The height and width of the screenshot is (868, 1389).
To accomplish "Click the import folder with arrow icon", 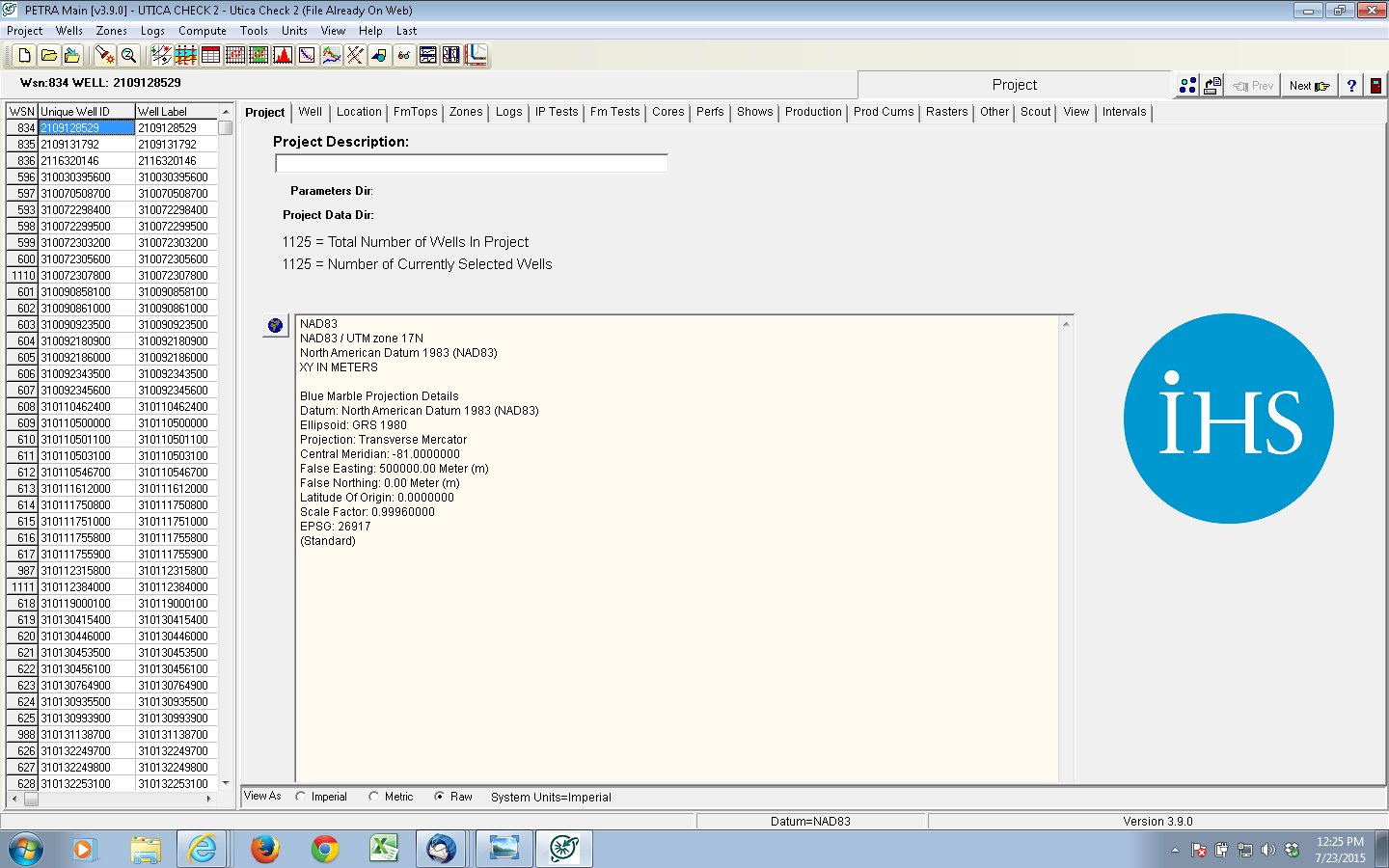I will tap(72, 55).
